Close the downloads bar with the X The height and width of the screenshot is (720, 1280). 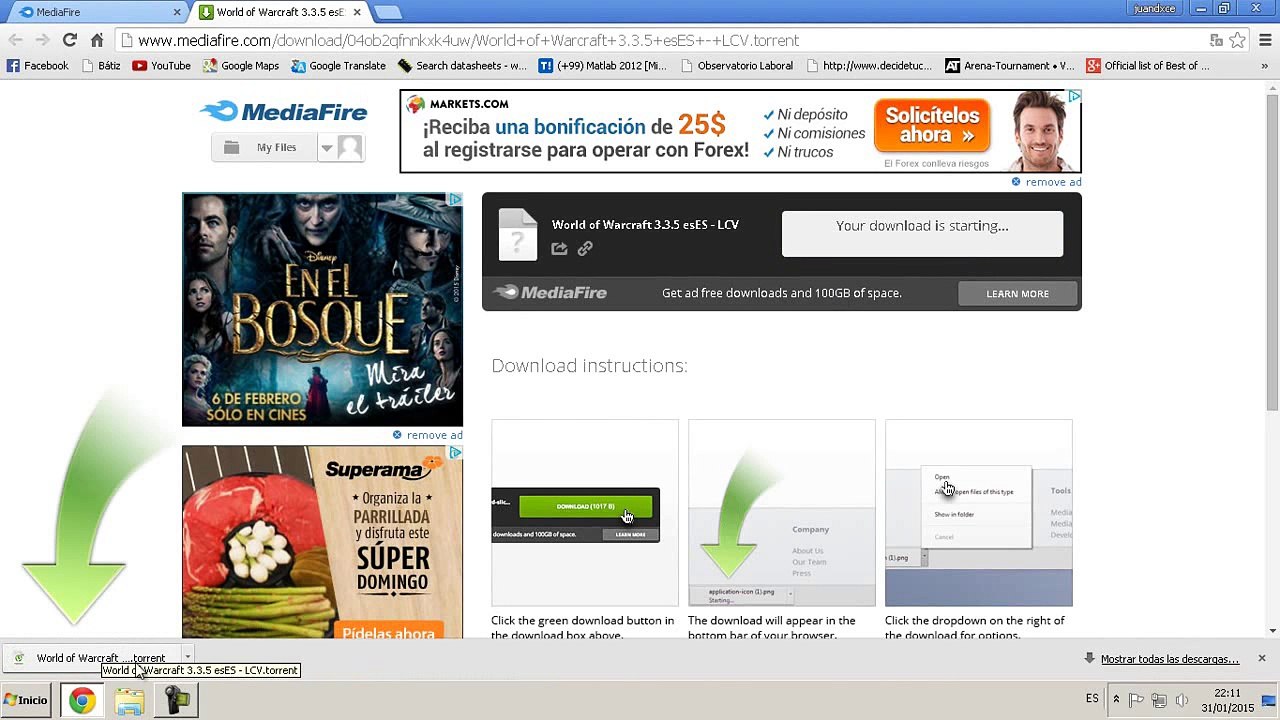point(1262,658)
